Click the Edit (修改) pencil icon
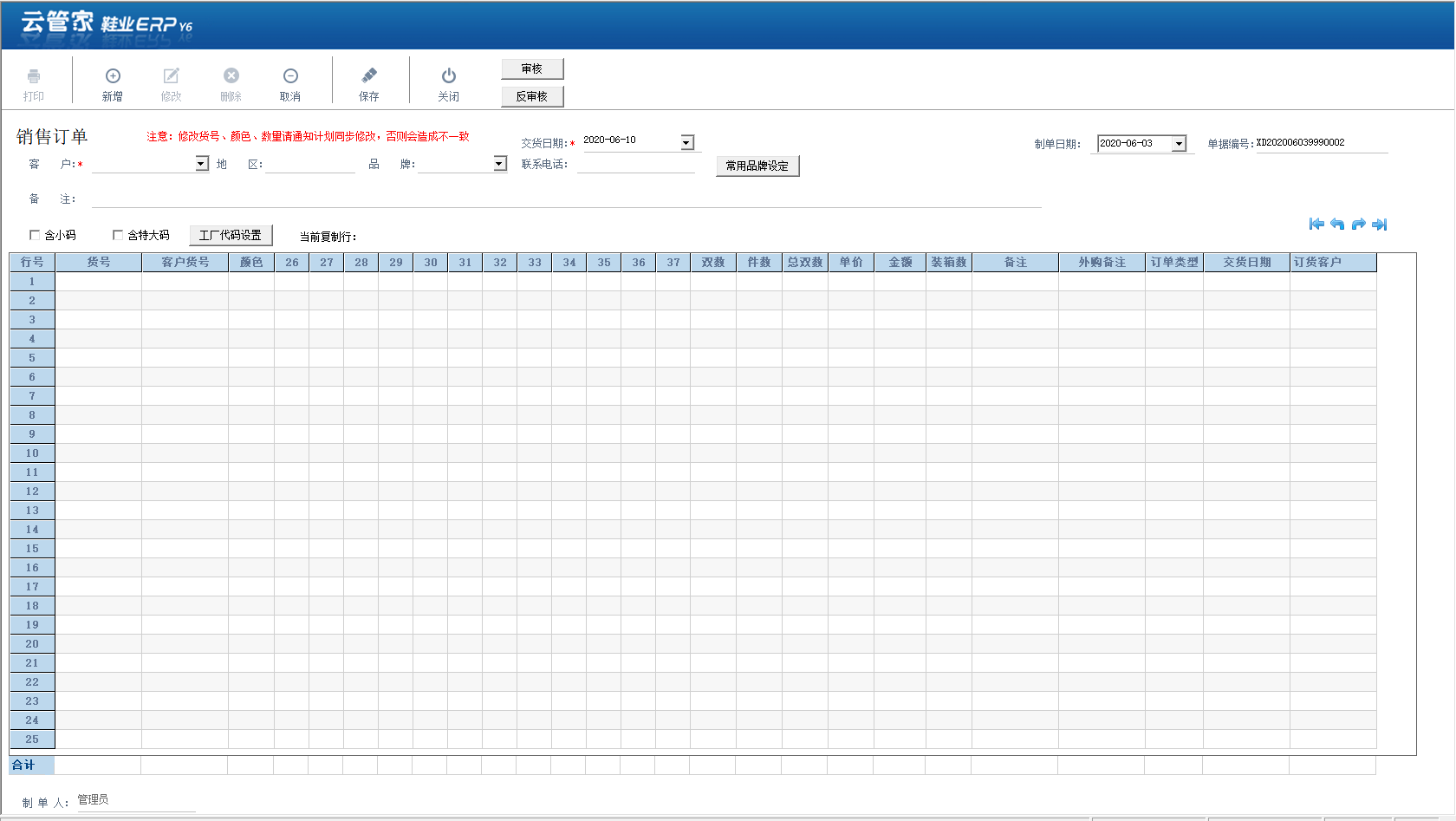This screenshot has height=821, width=1456. pyautogui.click(x=172, y=76)
